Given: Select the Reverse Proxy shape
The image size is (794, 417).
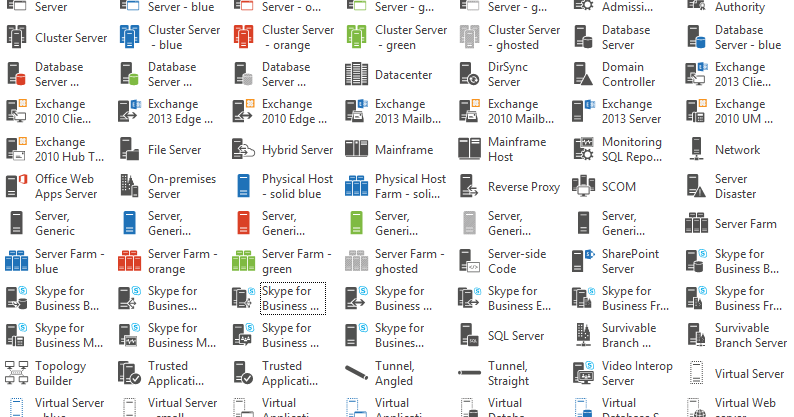Looking at the screenshot, I should pyautogui.click(x=469, y=186).
